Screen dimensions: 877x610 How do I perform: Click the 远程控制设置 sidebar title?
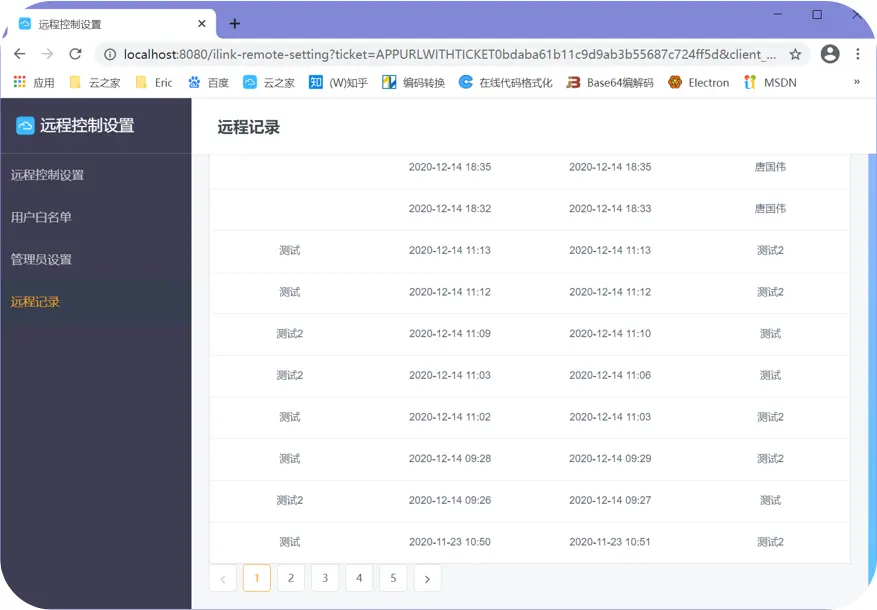coord(87,125)
